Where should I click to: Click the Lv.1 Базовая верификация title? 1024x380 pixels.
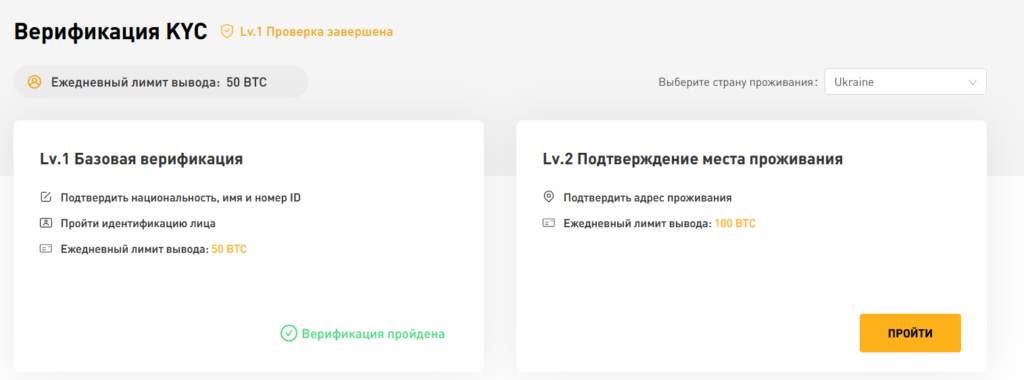point(142,159)
